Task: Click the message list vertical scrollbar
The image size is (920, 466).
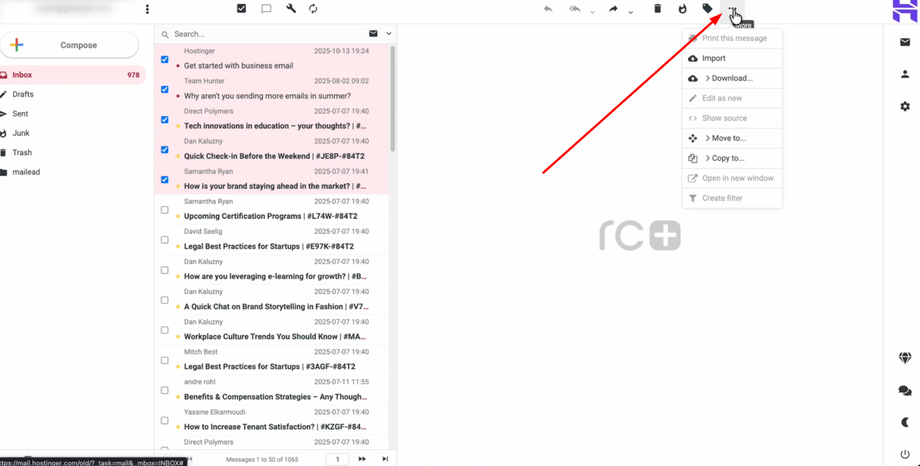Action: (x=392, y=100)
